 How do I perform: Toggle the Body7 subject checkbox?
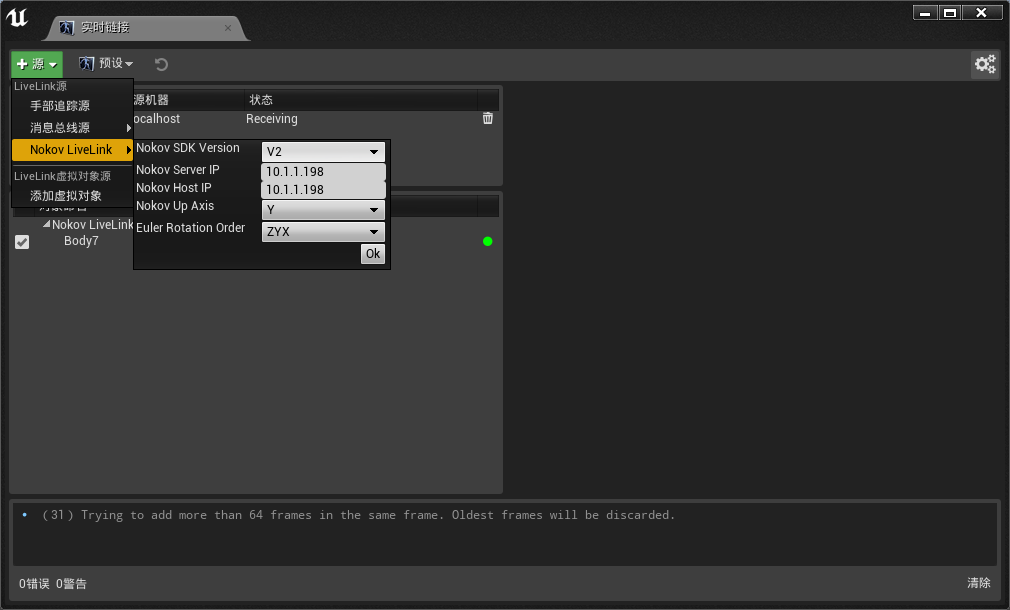[x=22, y=242]
